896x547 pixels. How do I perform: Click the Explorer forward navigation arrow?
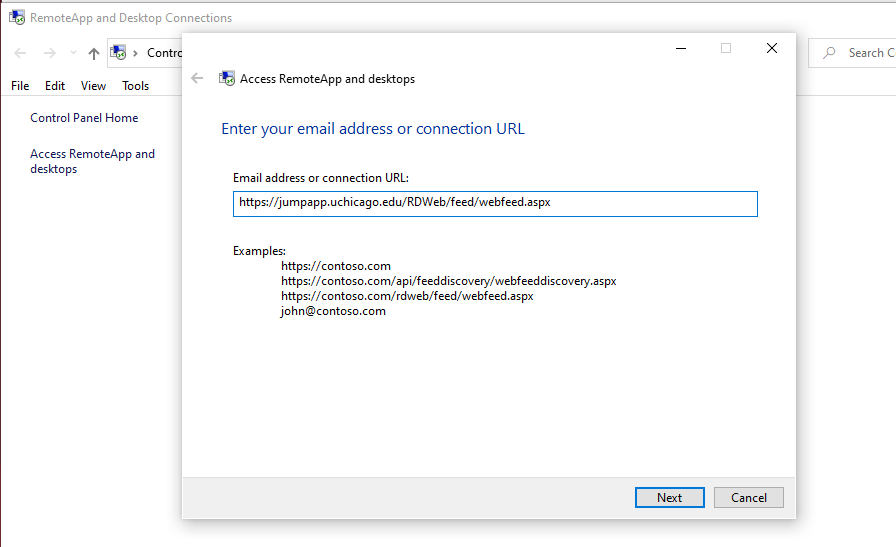49,53
